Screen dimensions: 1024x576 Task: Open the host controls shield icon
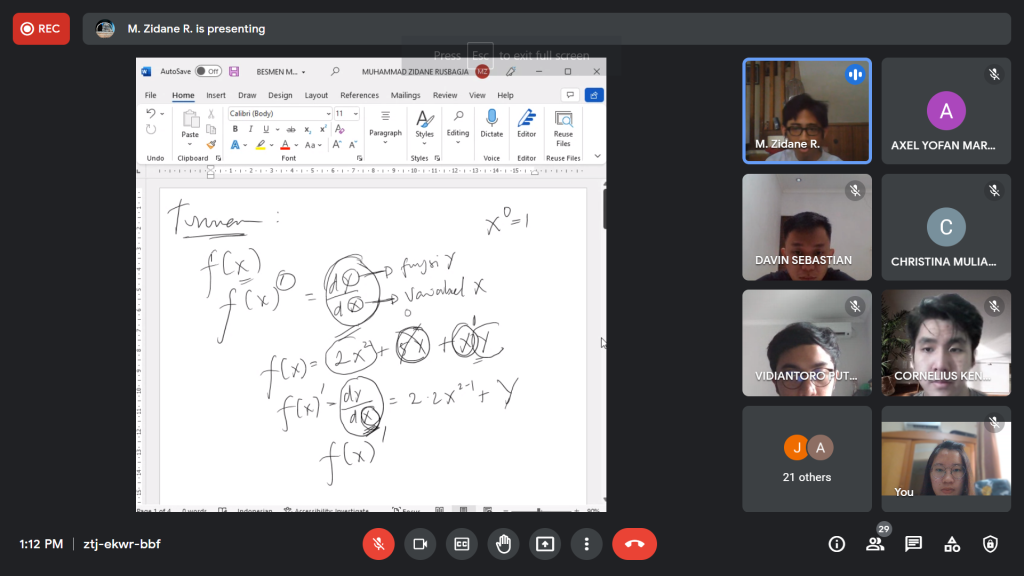[x=990, y=544]
